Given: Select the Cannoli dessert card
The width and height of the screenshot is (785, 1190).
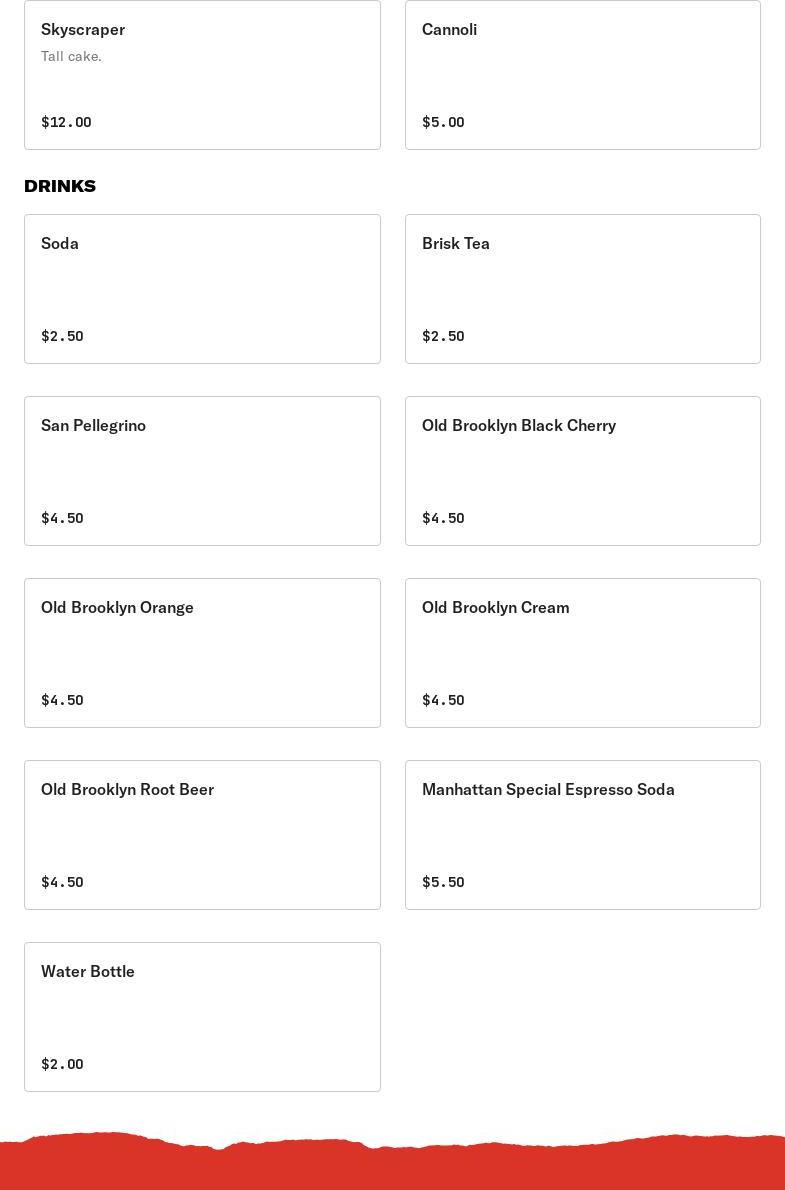Looking at the screenshot, I should click(582, 75).
